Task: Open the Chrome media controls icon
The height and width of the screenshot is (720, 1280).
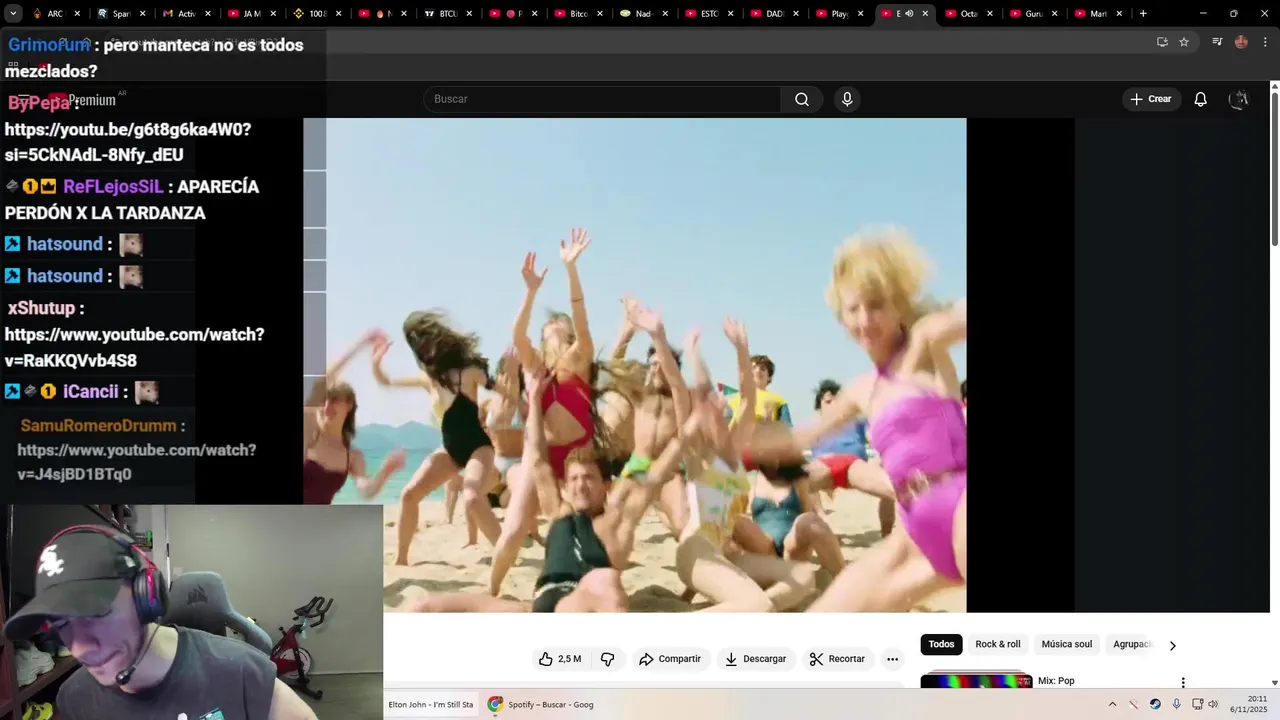Action: tap(1217, 42)
